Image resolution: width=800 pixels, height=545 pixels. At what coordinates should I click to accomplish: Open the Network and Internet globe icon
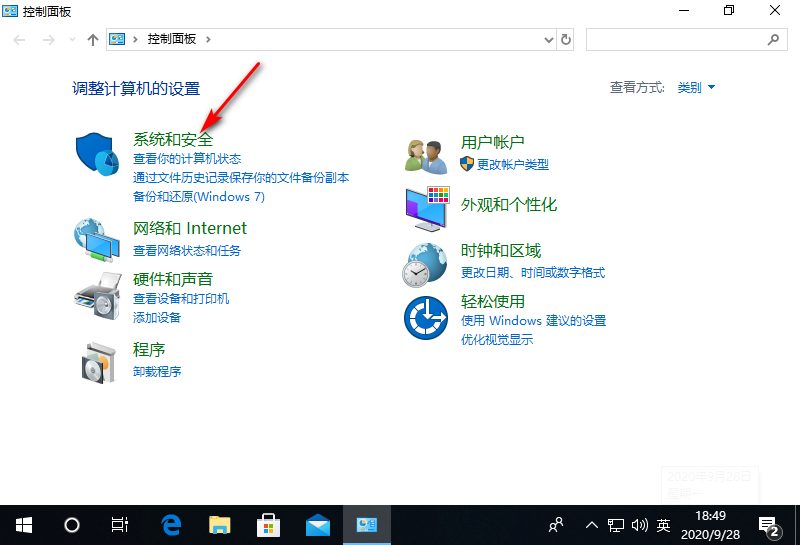(x=98, y=240)
